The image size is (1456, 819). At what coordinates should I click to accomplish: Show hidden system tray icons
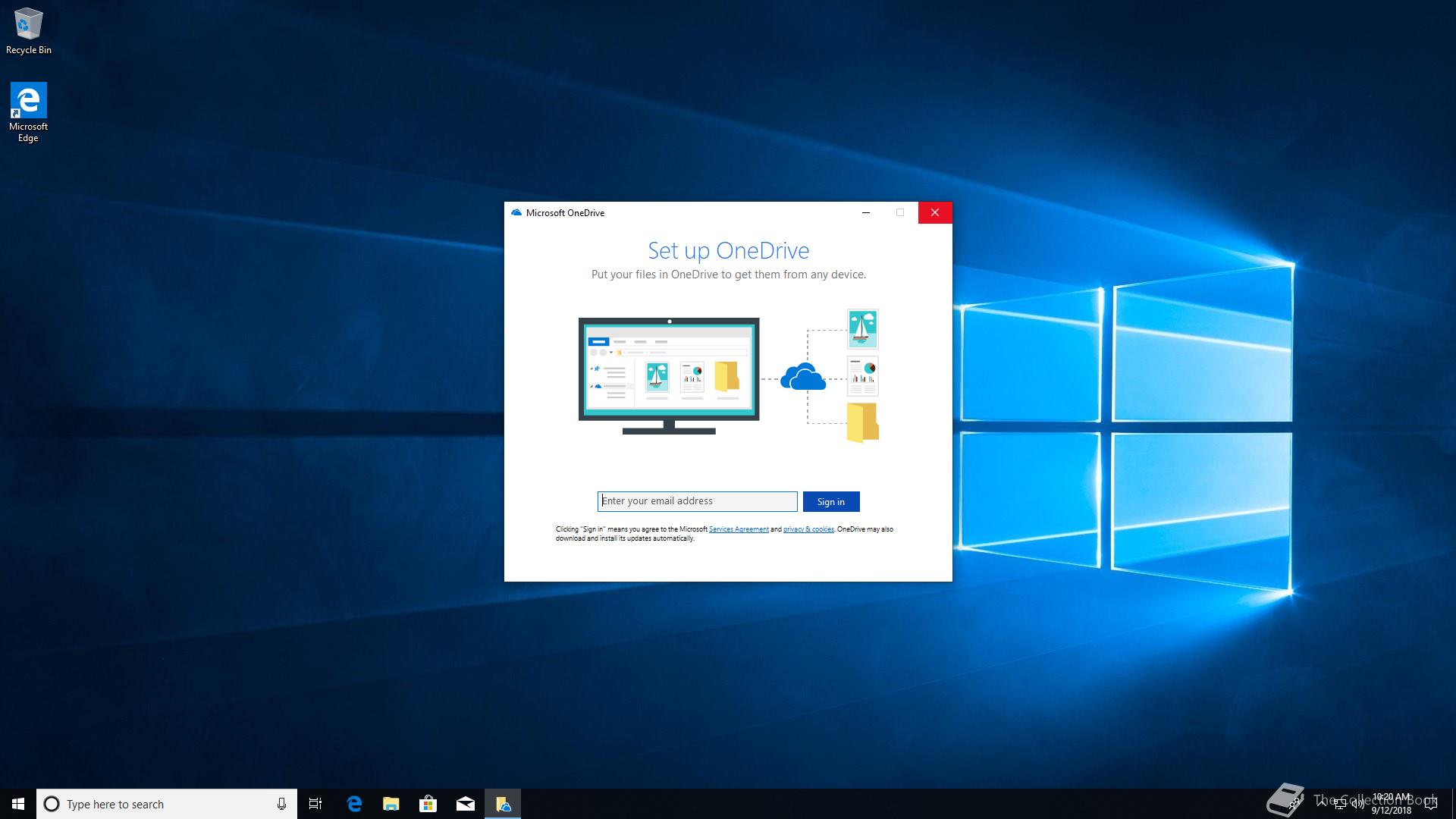[1322, 804]
